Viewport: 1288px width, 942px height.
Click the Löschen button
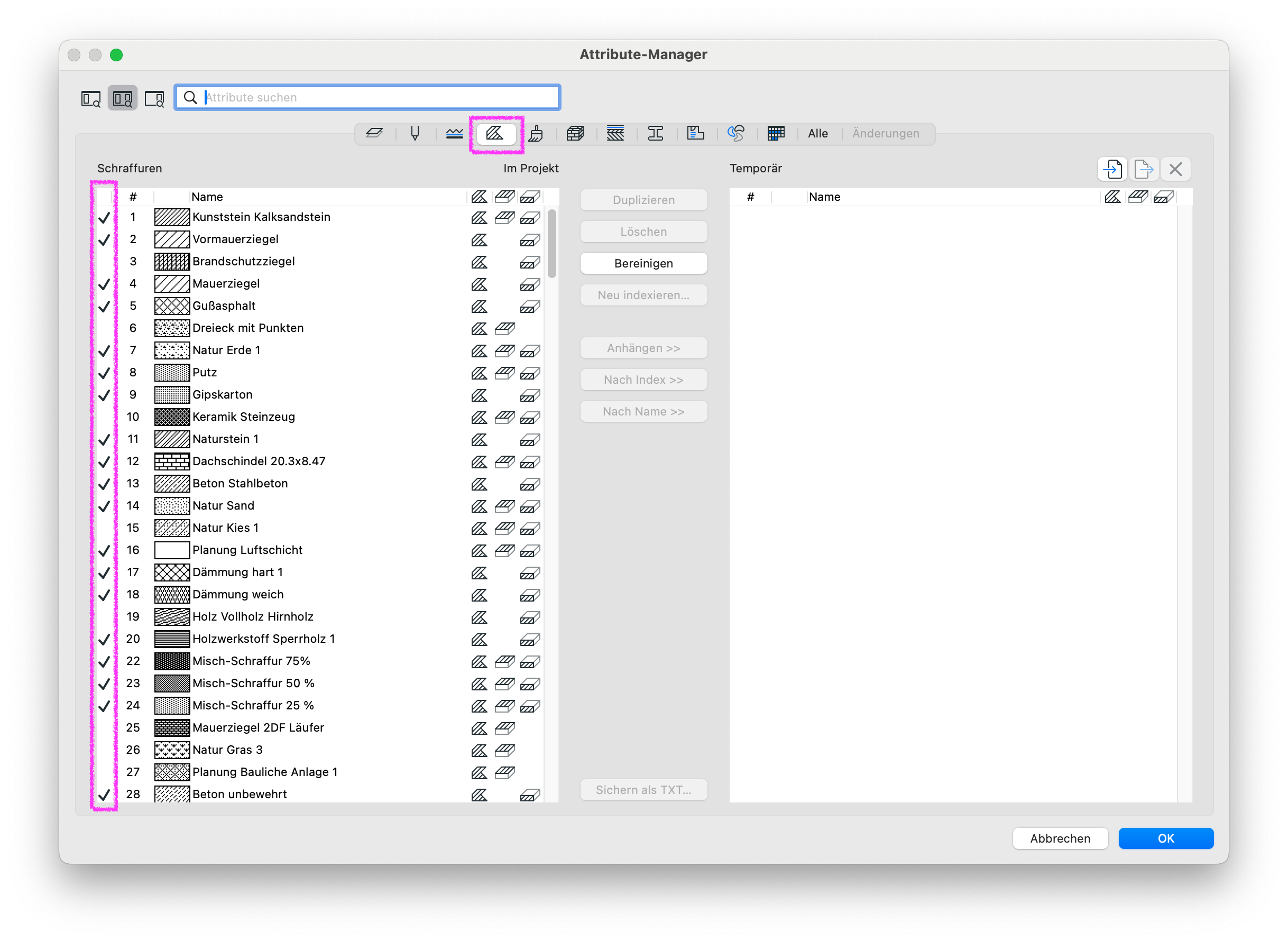(x=643, y=232)
